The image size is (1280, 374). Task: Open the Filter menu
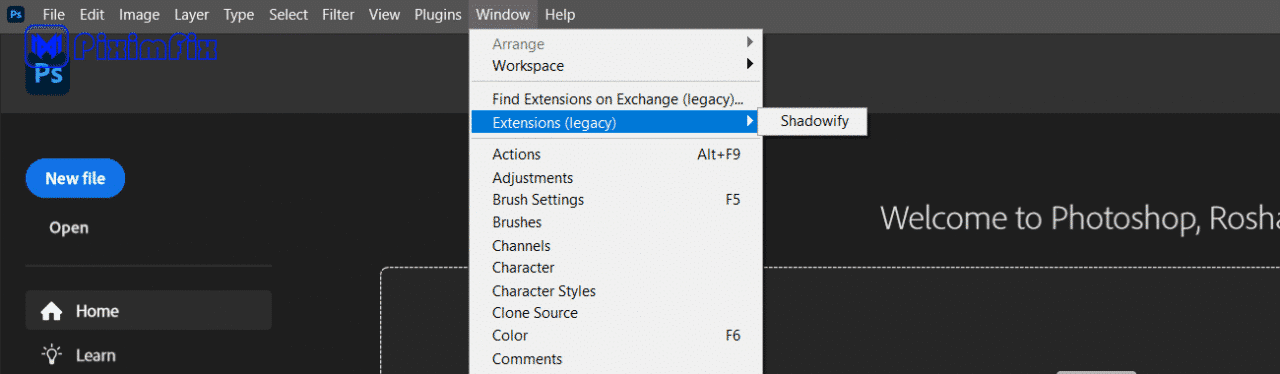pyautogui.click(x=338, y=15)
